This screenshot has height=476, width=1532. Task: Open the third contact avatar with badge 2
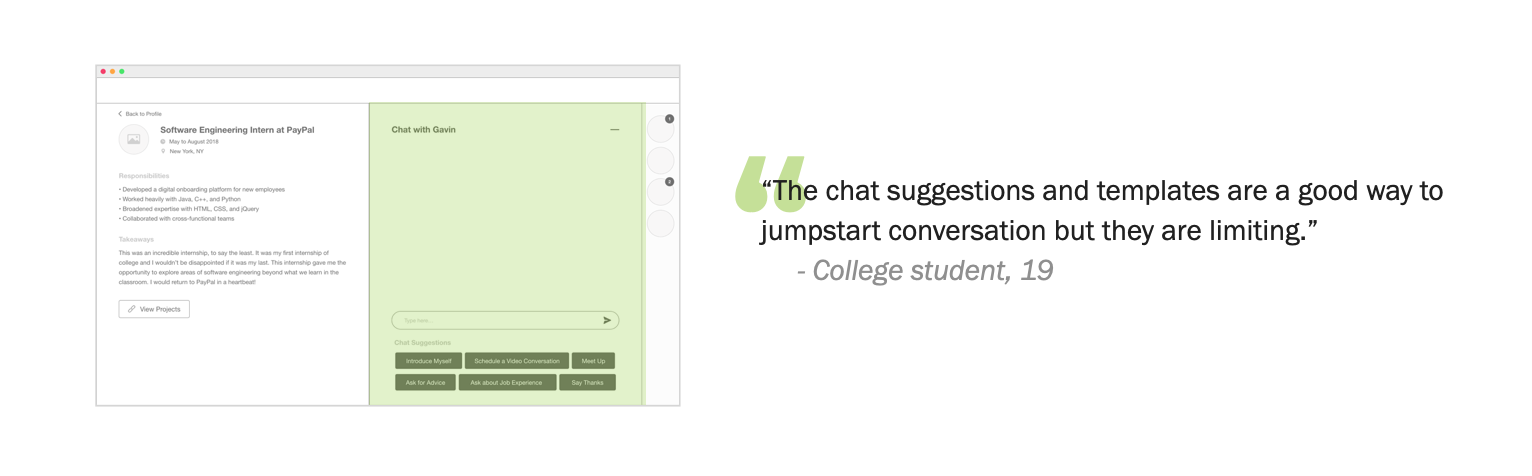pos(661,192)
